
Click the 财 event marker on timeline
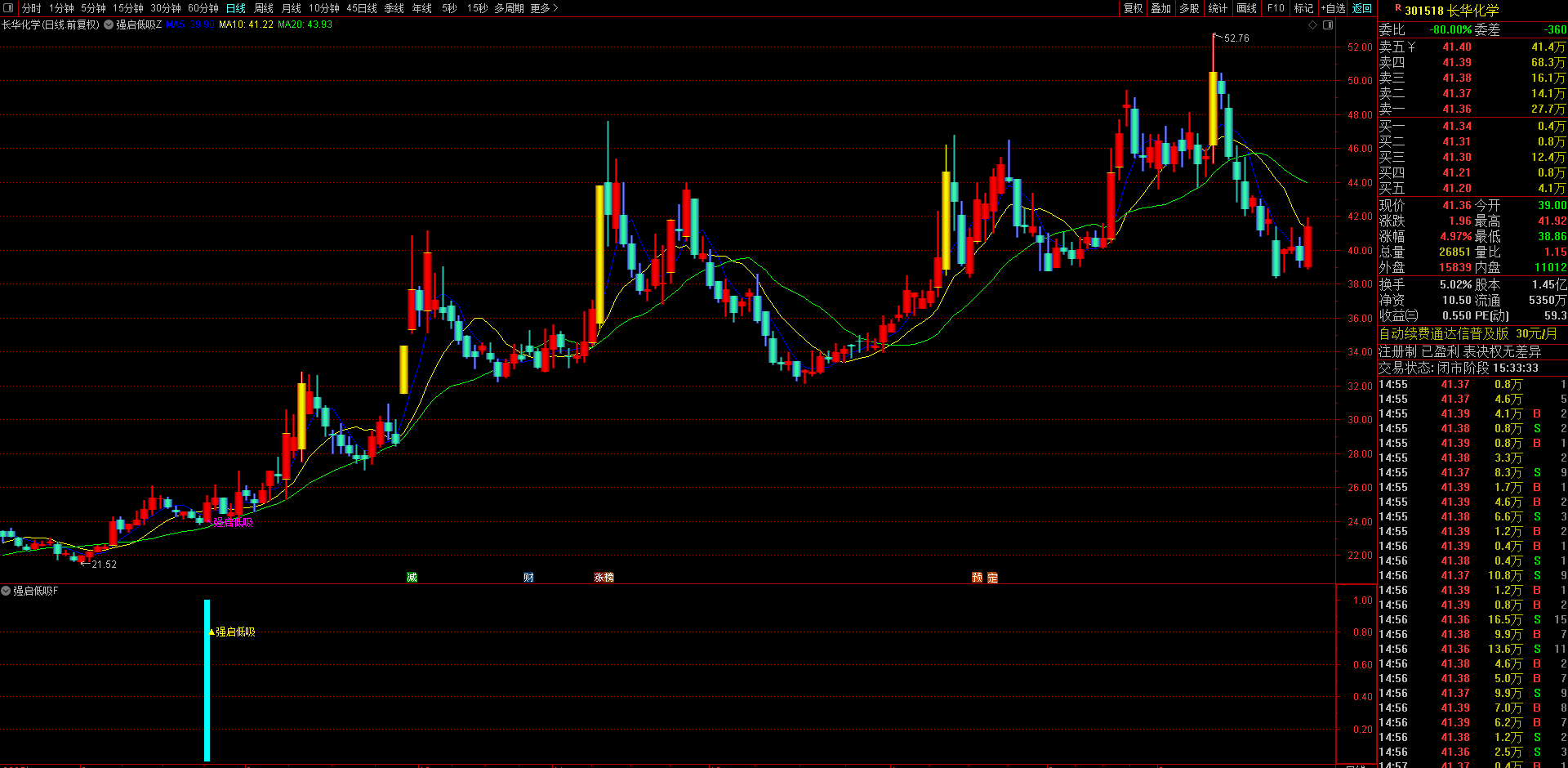click(x=528, y=578)
